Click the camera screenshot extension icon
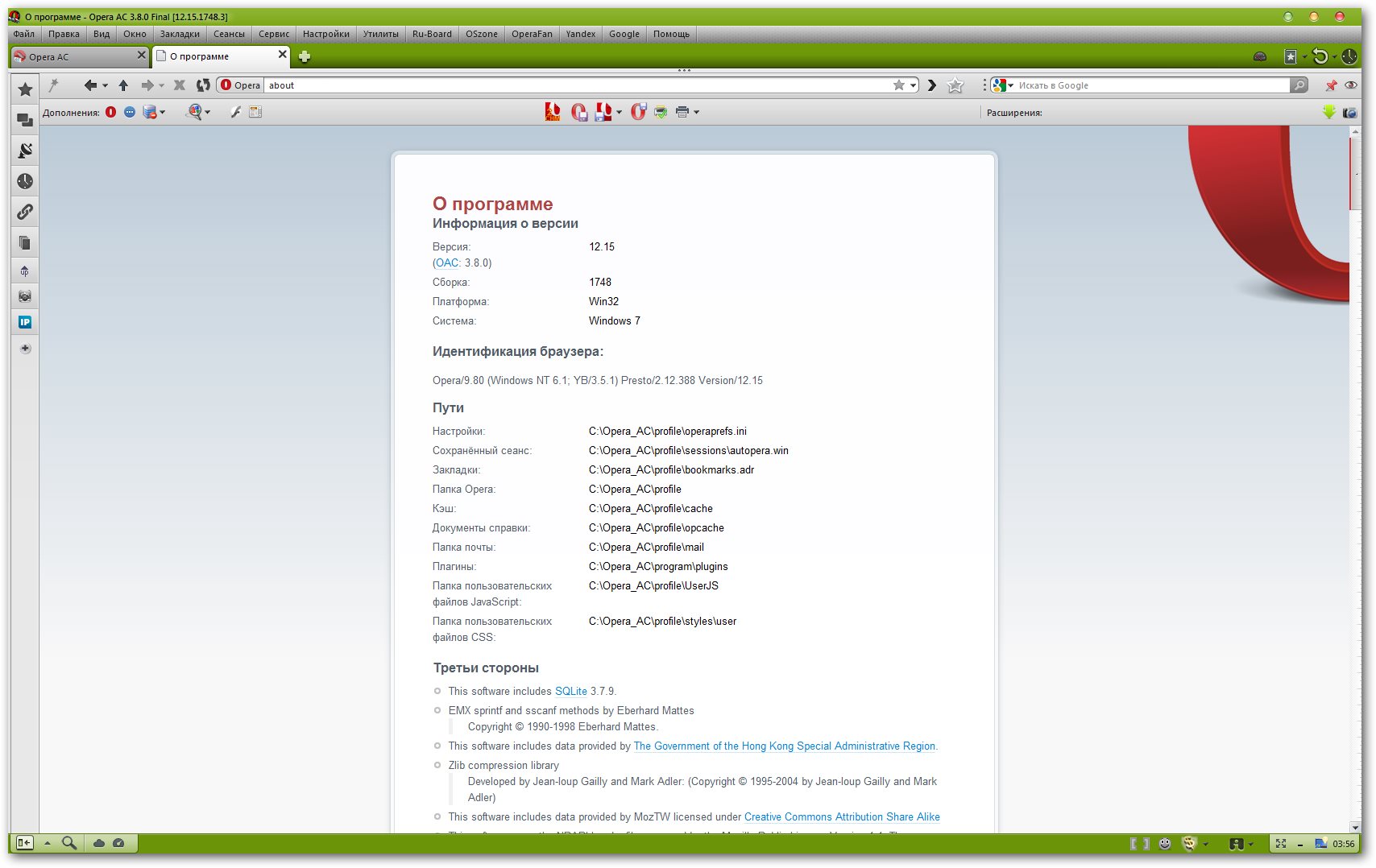This screenshot has width=1376, height=868. 1350,113
